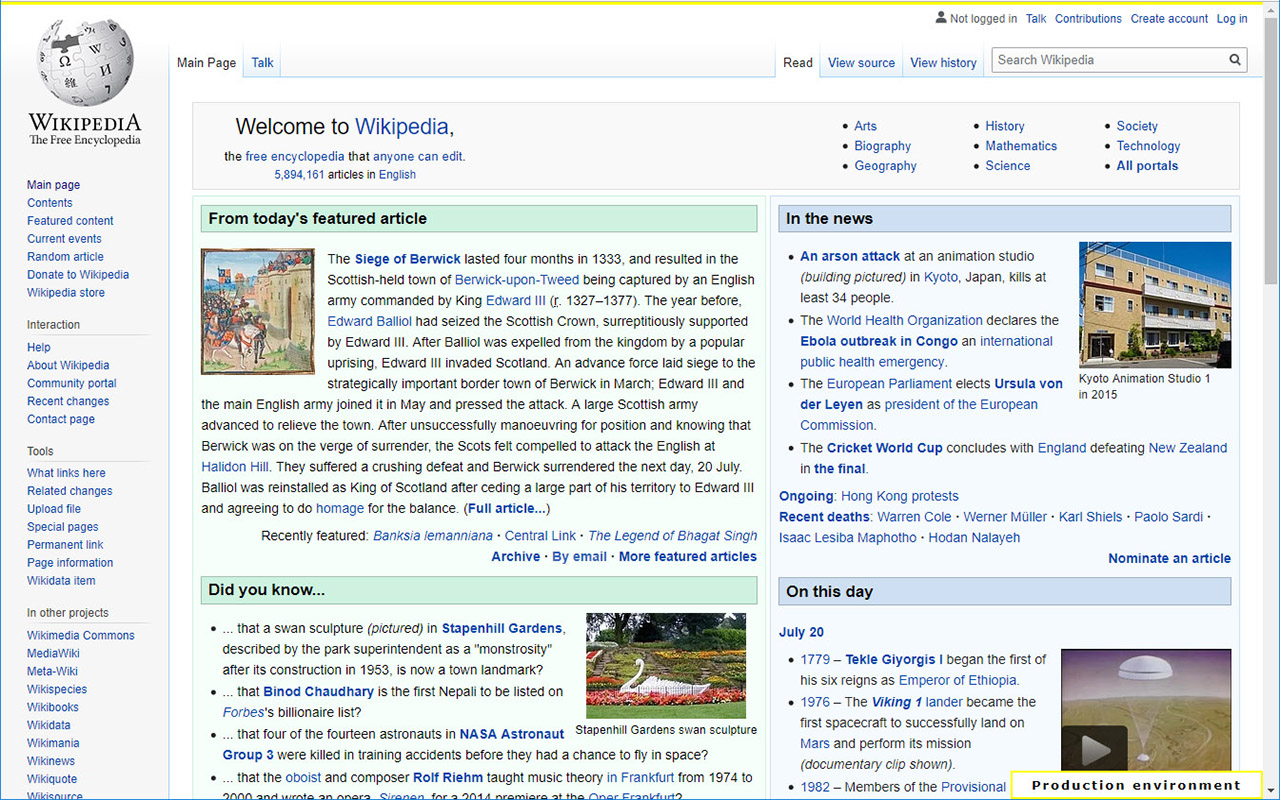Screen dimensions: 1280x800
Task: Open the Contributions link at top
Action: [1088, 18]
